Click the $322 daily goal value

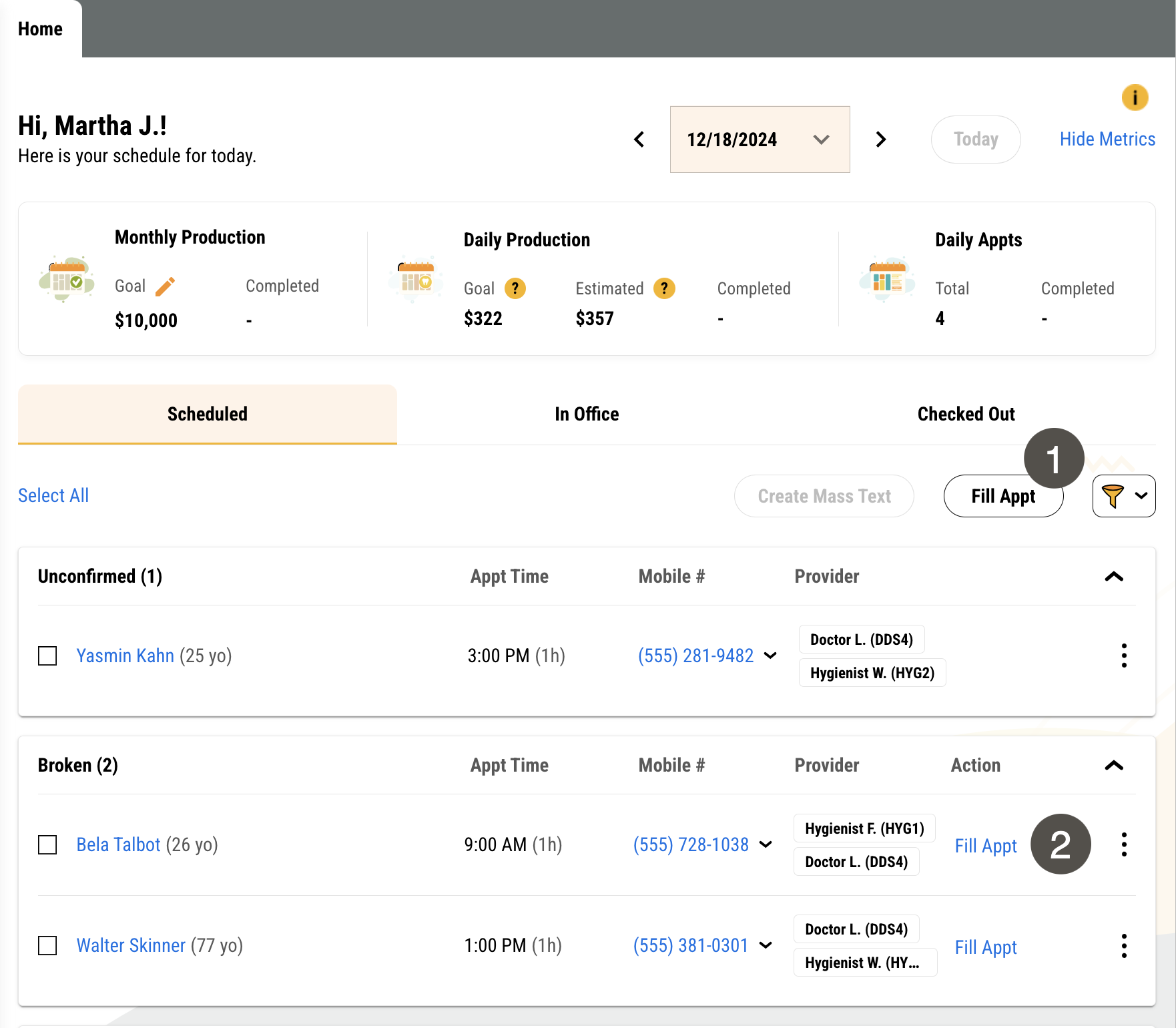tap(483, 318)
